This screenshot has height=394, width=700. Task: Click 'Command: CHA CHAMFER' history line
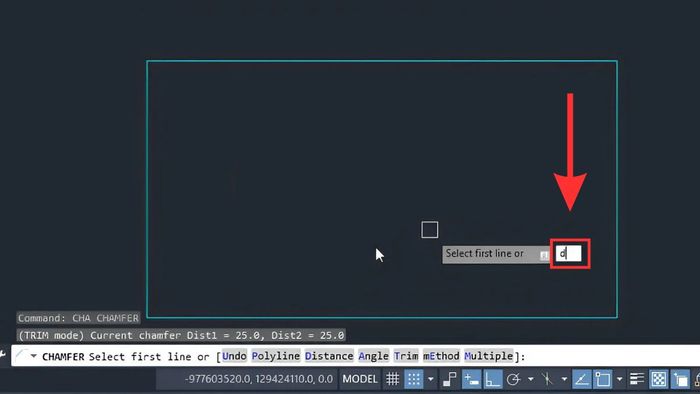coord(78,318)
